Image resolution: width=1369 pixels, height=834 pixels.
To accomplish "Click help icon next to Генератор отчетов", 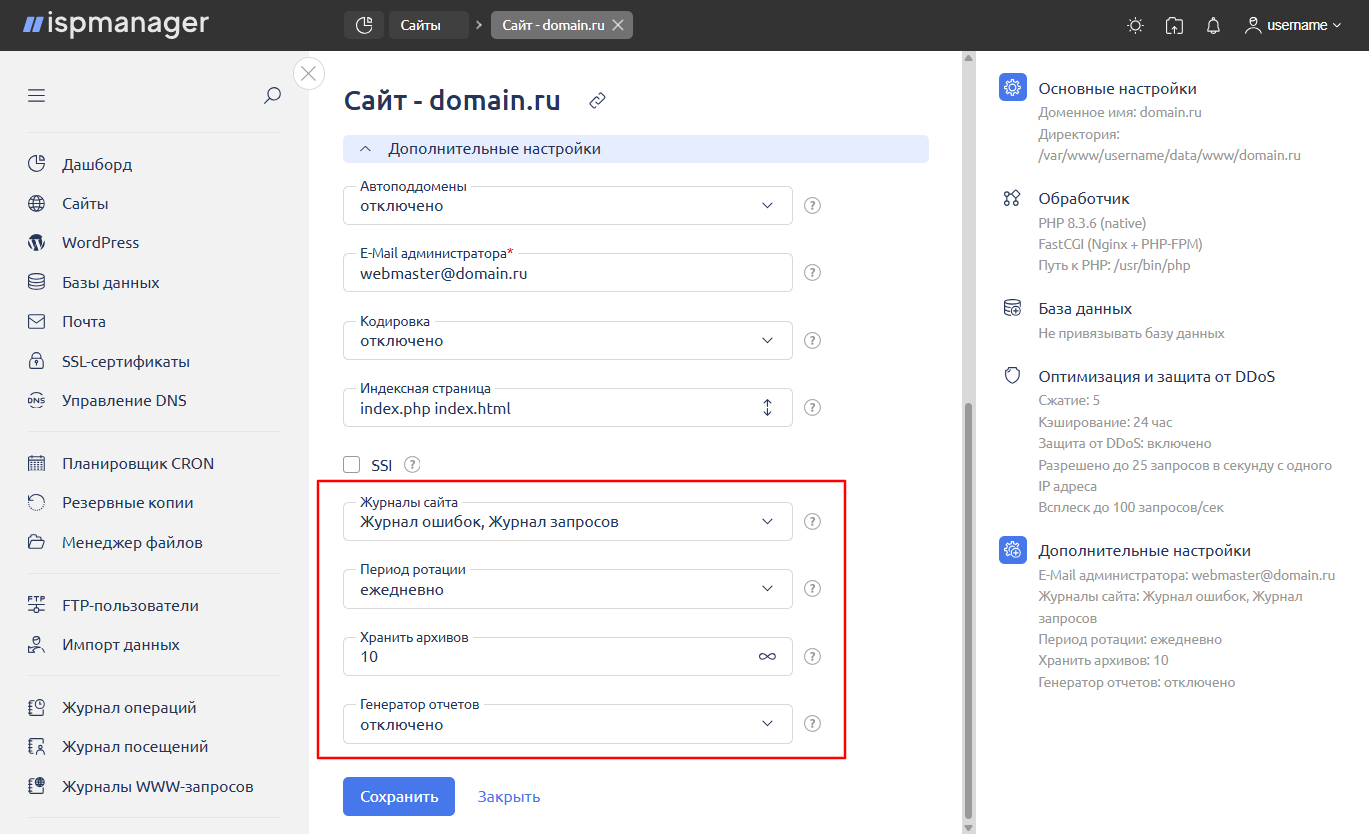I will pyautogui.click(x=813, y=724).
